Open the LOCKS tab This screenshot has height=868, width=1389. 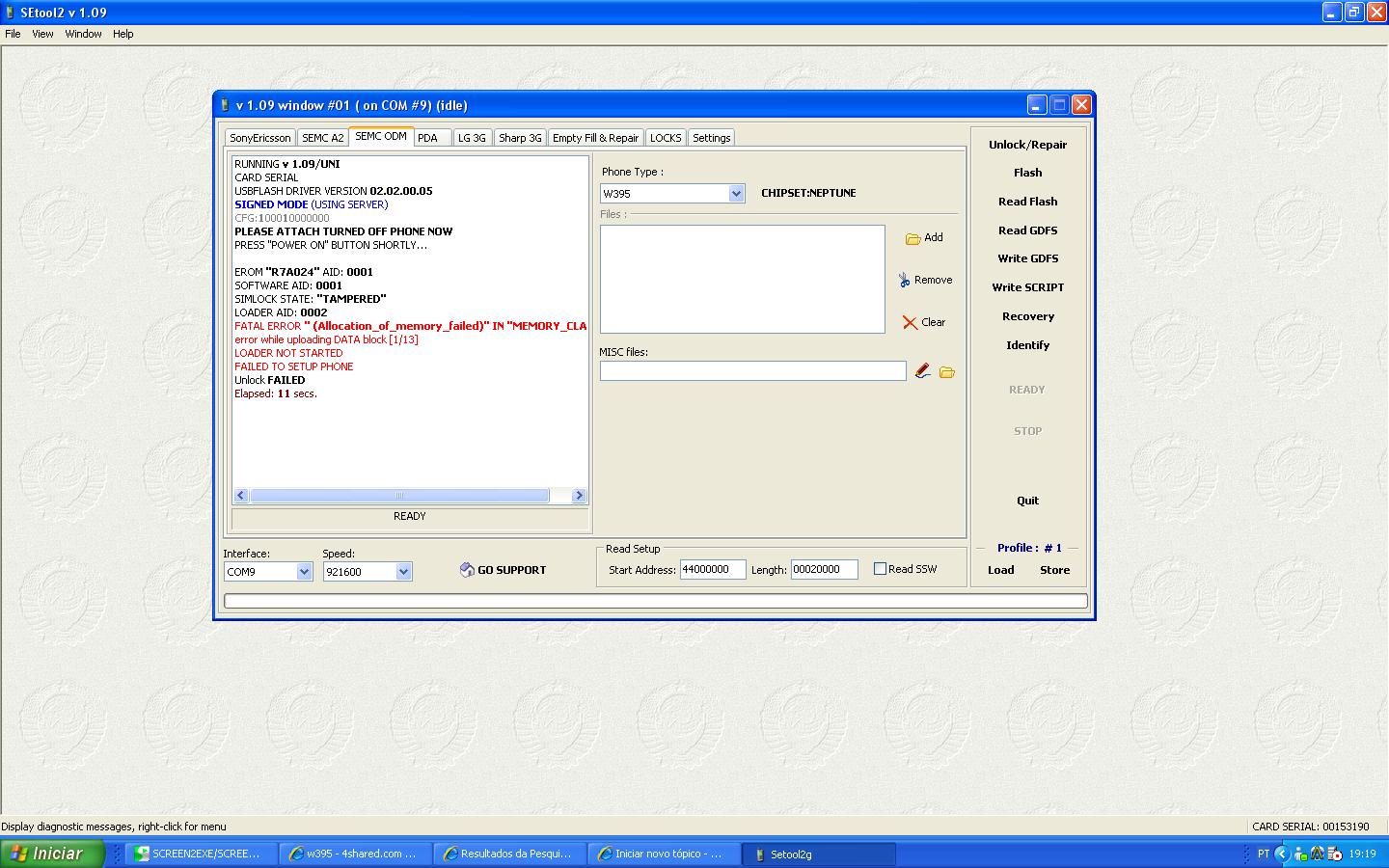[666, 138]
